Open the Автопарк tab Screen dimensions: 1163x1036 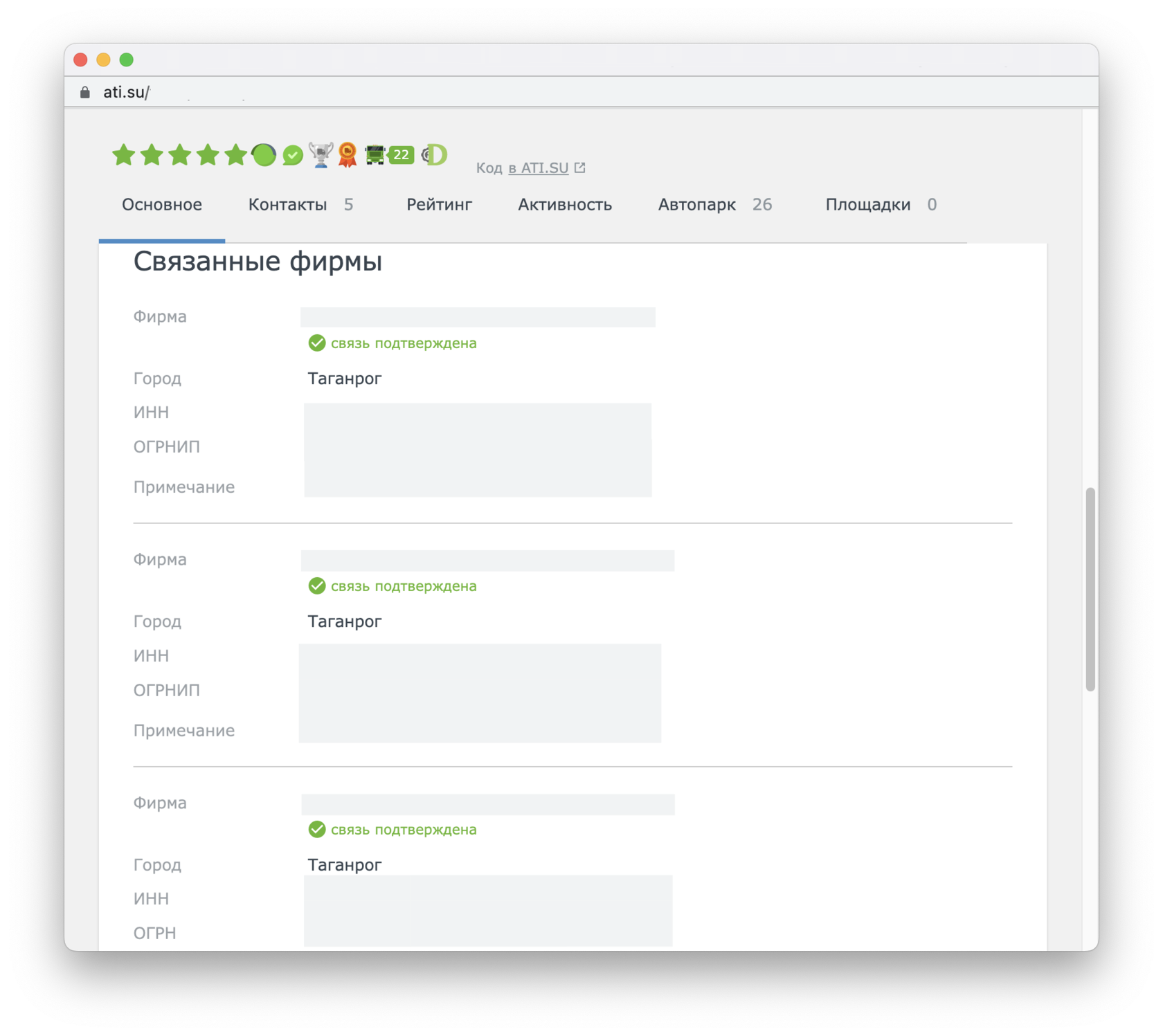click(715, 205)
